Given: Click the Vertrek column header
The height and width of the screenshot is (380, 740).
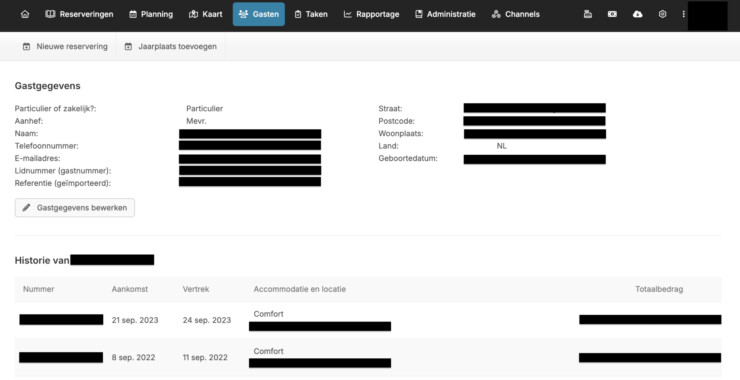Looking at the screenshot, I should 196,289.
